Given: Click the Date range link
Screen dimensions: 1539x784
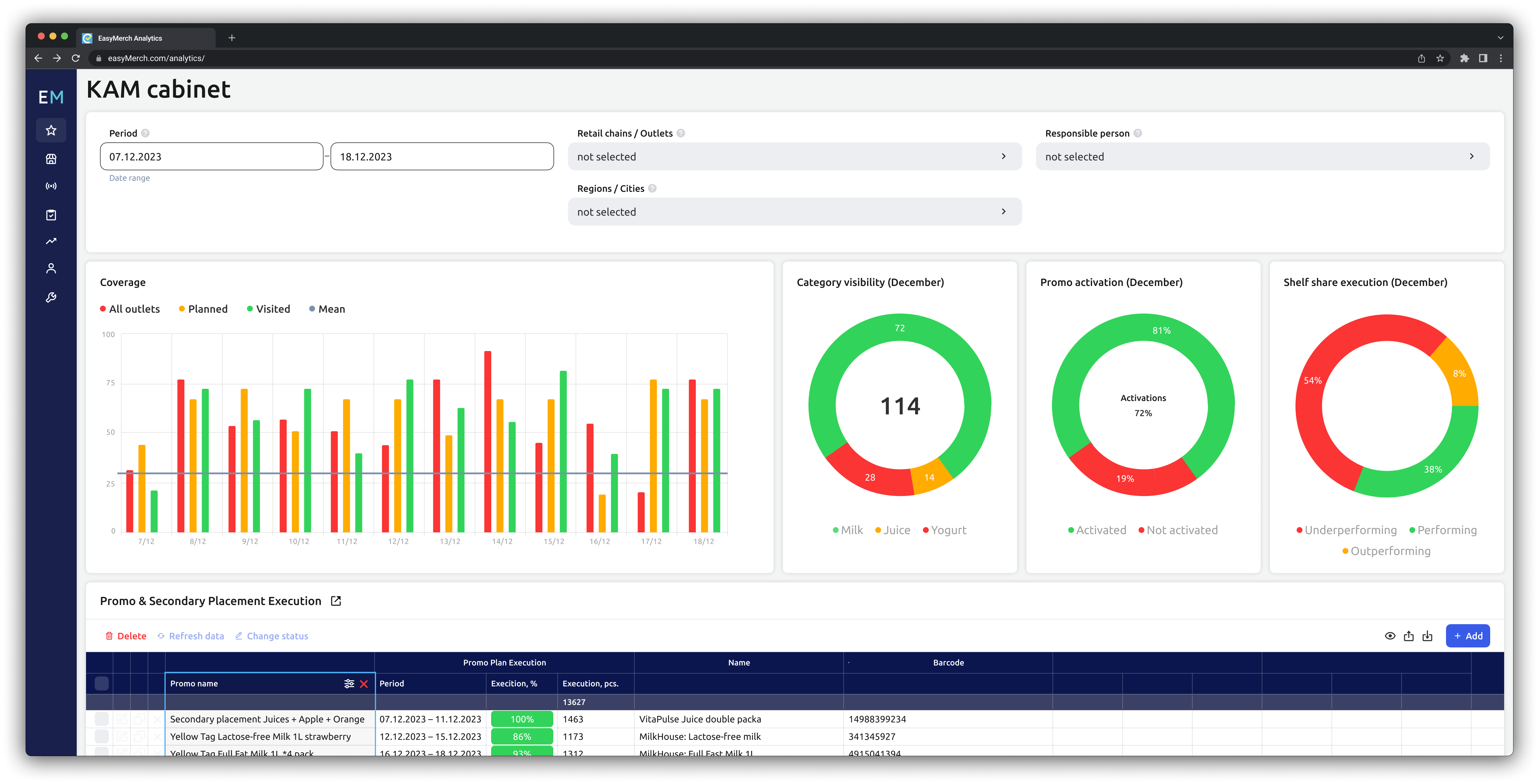Looking at the screenshot, I should 129,178.
